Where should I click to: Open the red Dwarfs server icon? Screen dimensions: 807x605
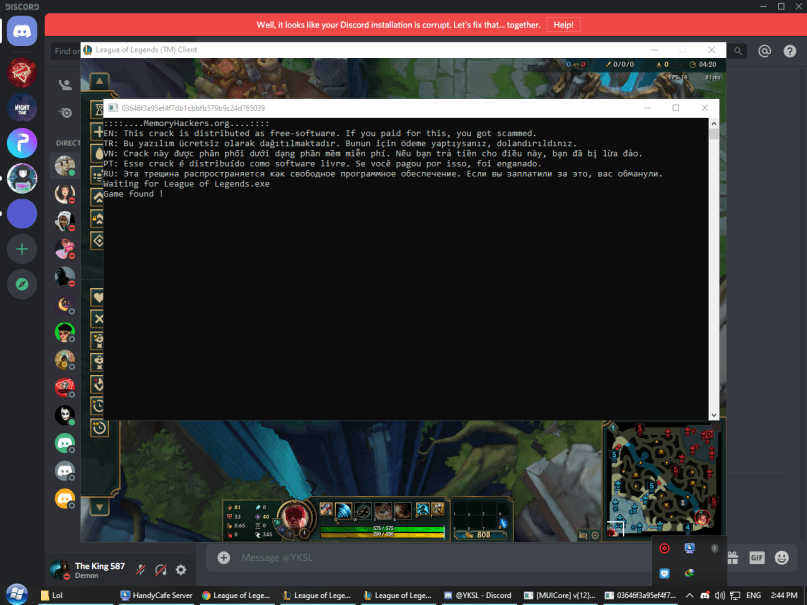click(x=22, y=73)
